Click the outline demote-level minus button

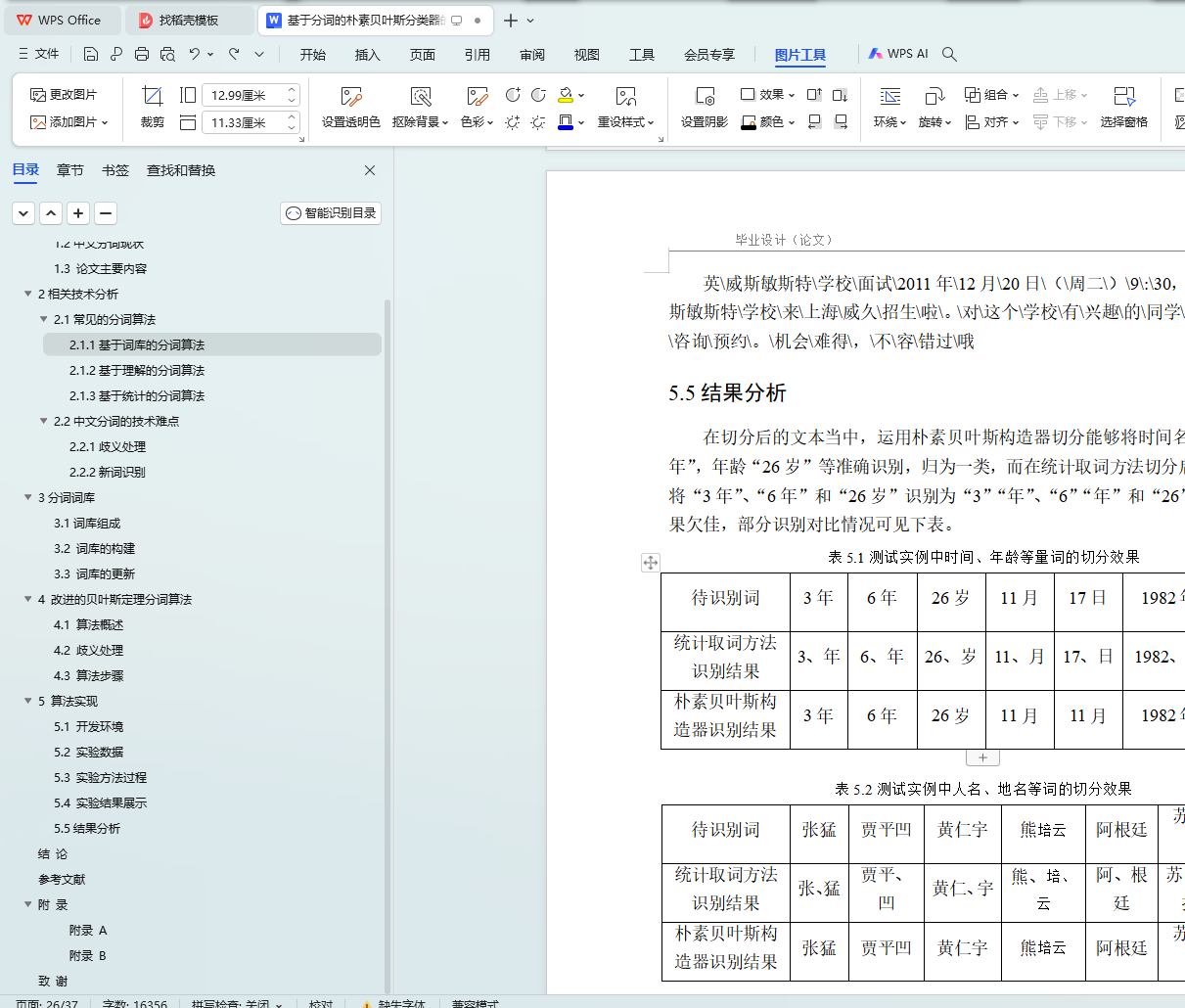(x=107, y=213)
